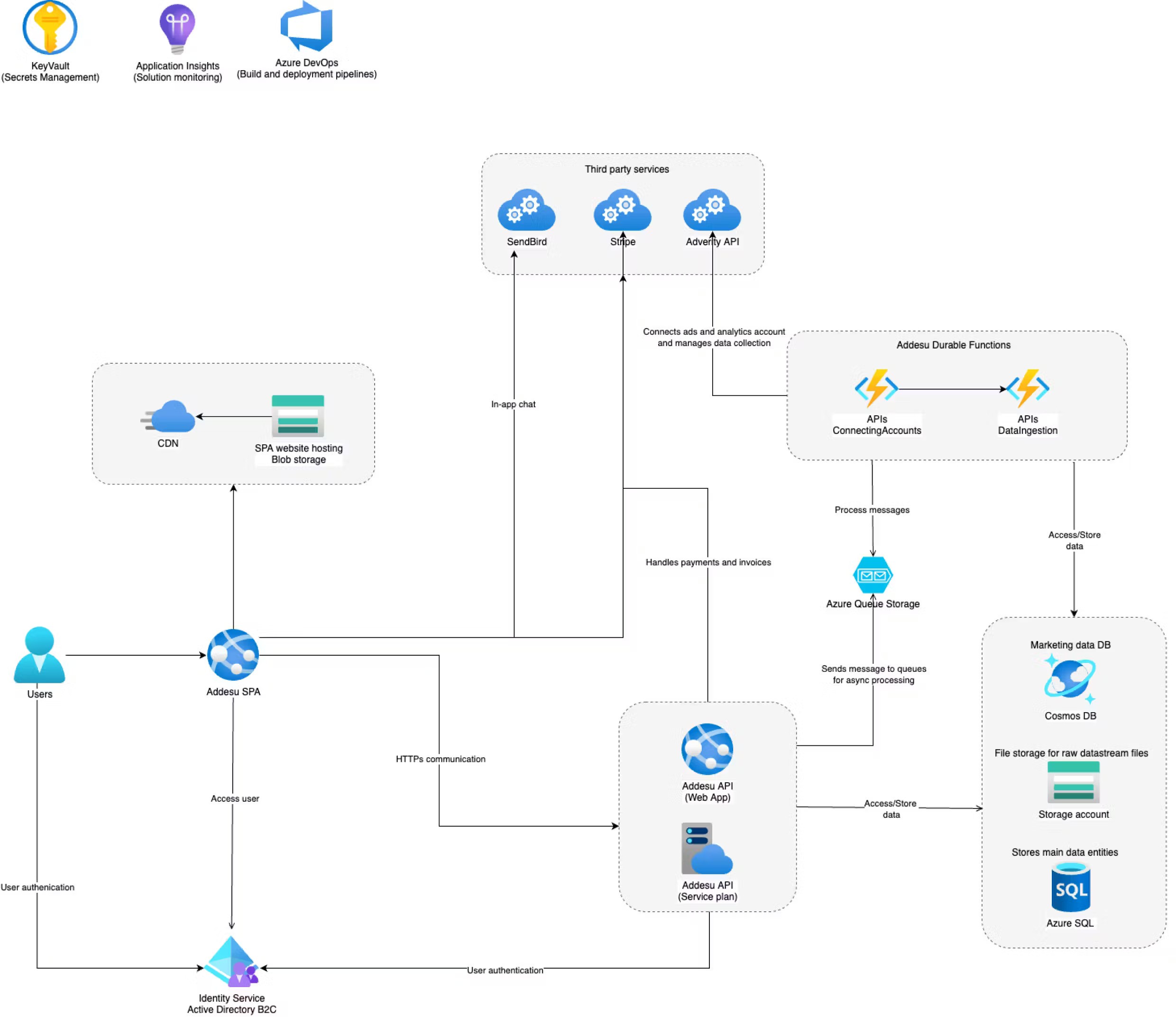Click the KeyVault key icon
Viewport: 1176px width, 1017px height.
point(50,27)
